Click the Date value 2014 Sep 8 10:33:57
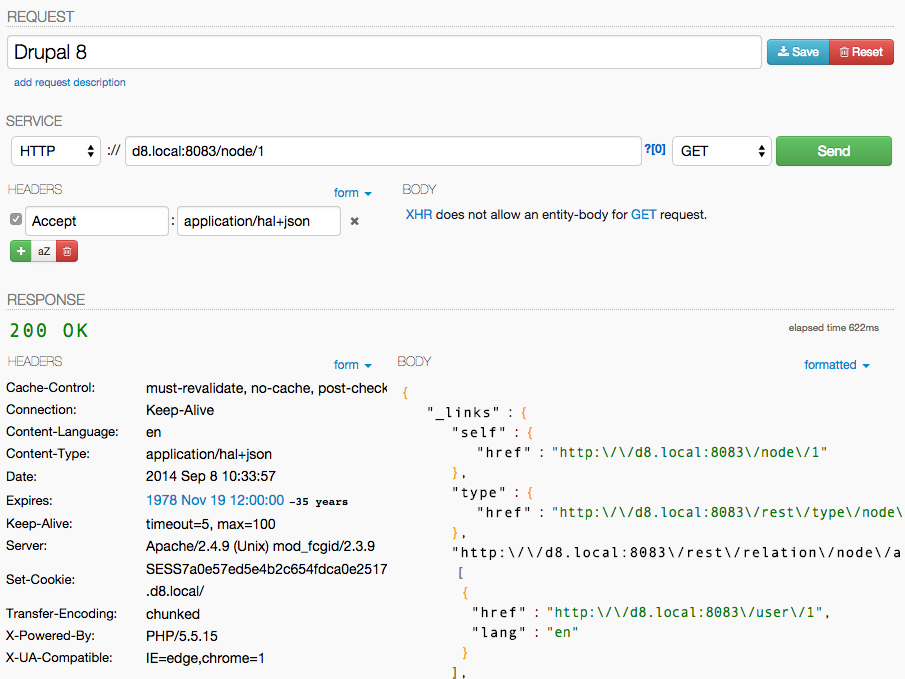Screen dimensions: 905x679 click(211, 476)
